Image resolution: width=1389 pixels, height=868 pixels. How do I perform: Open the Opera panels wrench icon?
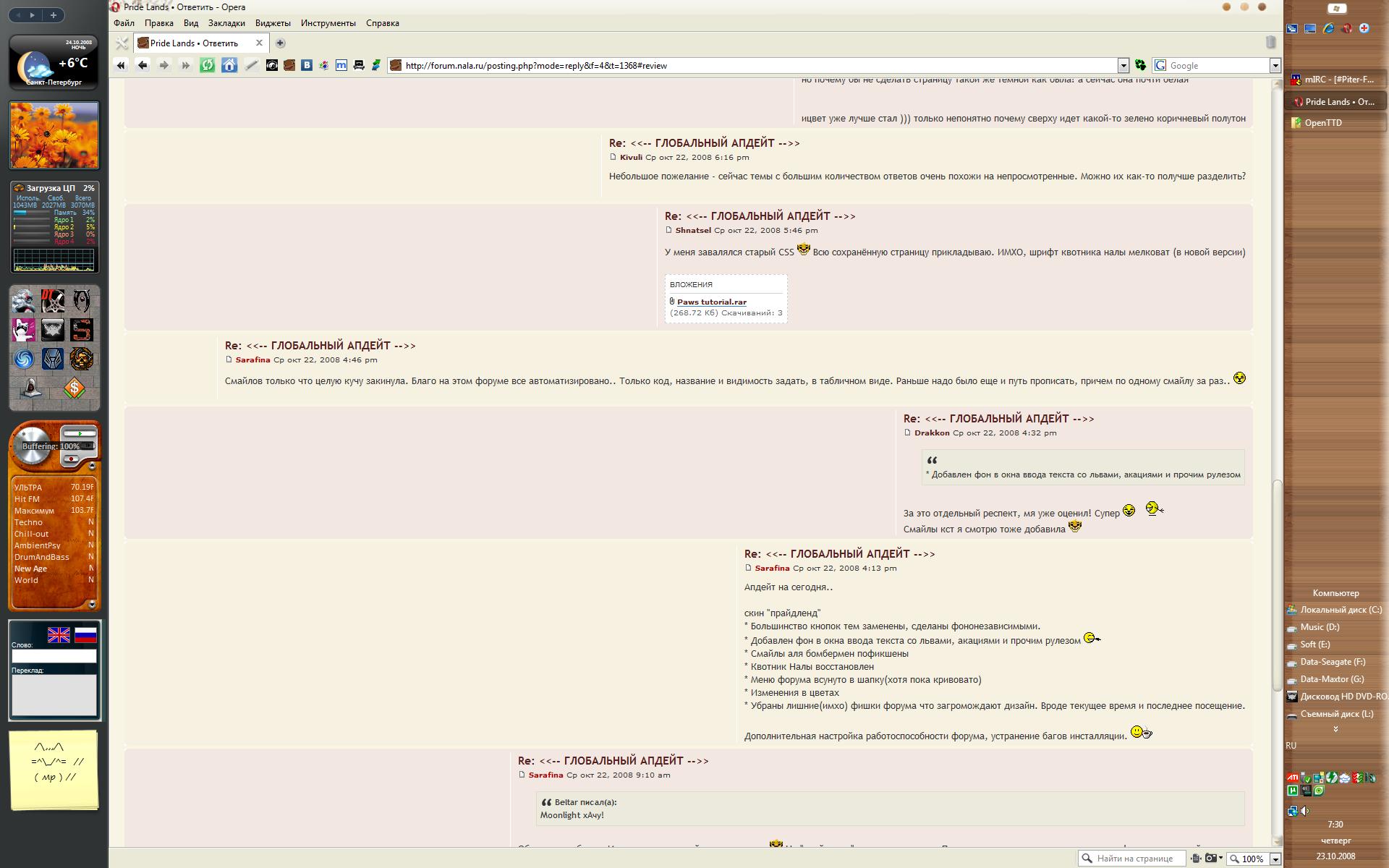[x=122, y=43]
